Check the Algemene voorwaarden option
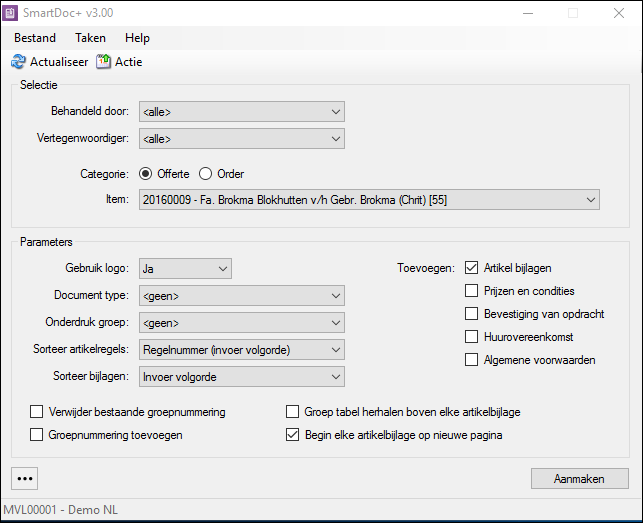Viewport: 643px width, 523px height. click(472, 360)
